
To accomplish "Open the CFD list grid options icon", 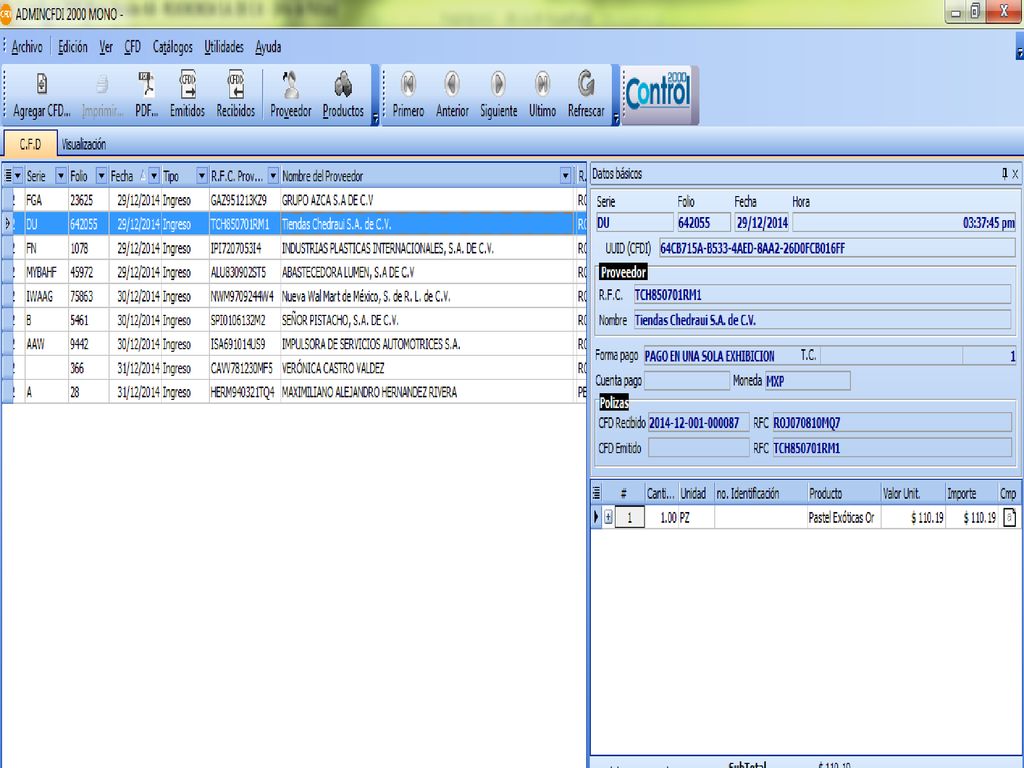I will click(x=8, y=176).
